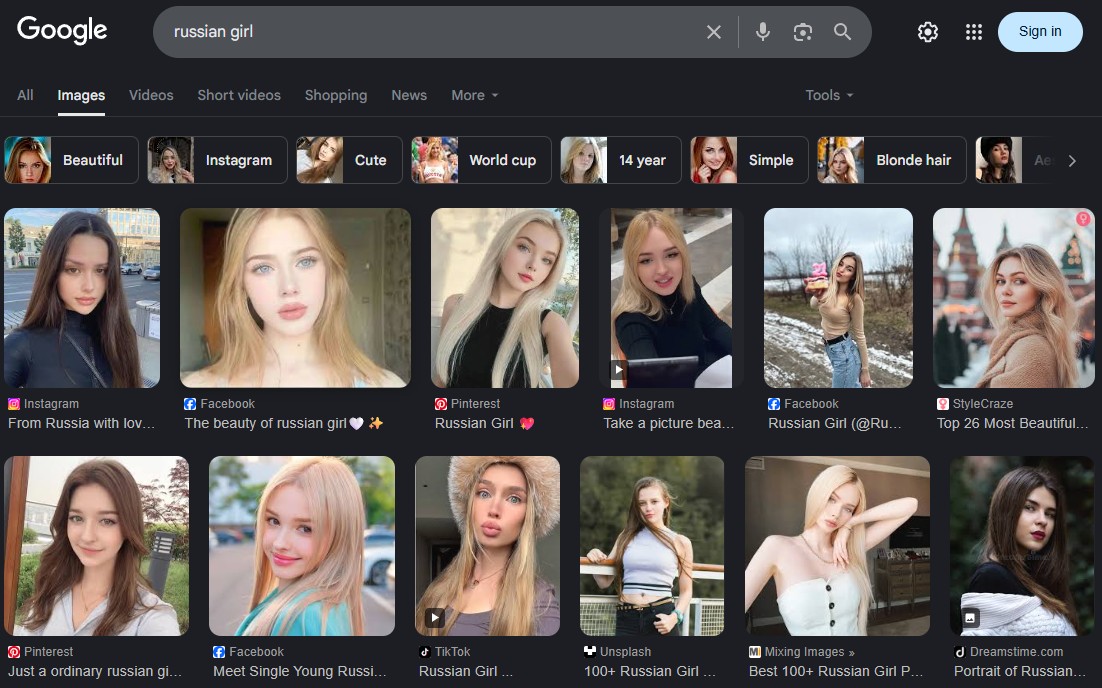This screenshot has width=1102, height=688.
Task: Click the Google logo
Action: coord(62,30)
